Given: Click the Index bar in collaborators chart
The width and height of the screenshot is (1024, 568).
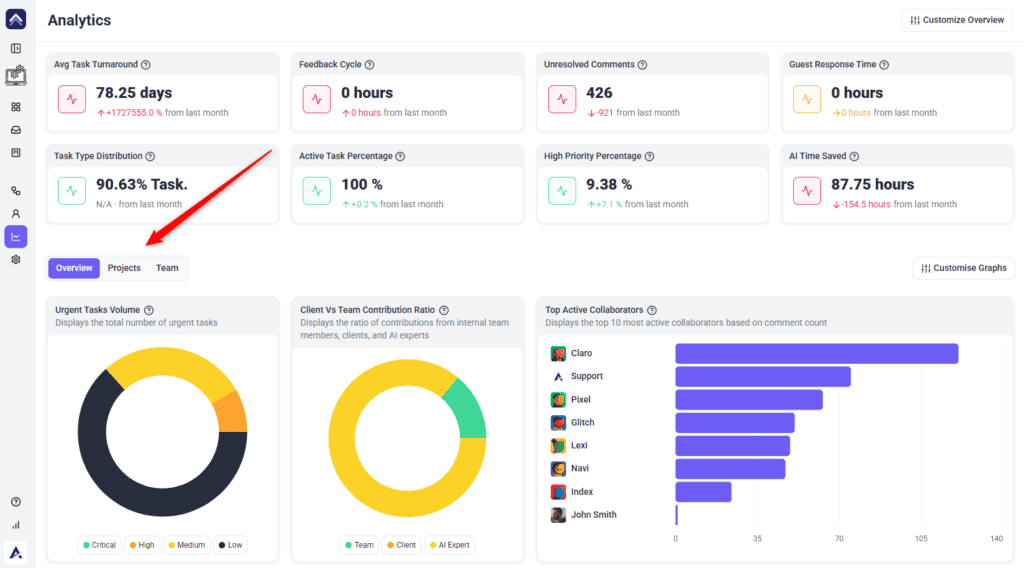Looking at the screenshot, I should pos(703,492).
